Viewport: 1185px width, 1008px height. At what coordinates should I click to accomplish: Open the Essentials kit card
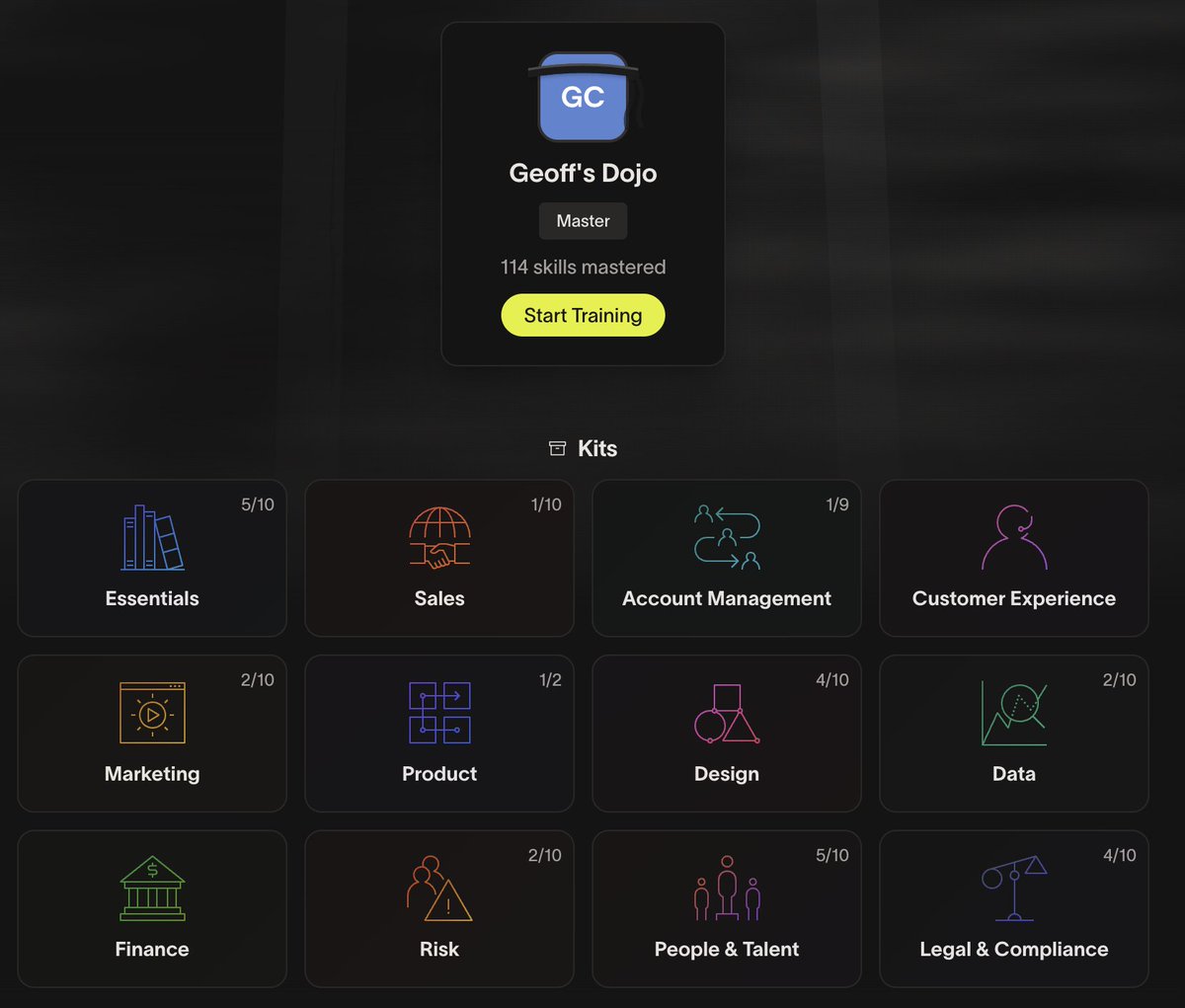(152, 558)
